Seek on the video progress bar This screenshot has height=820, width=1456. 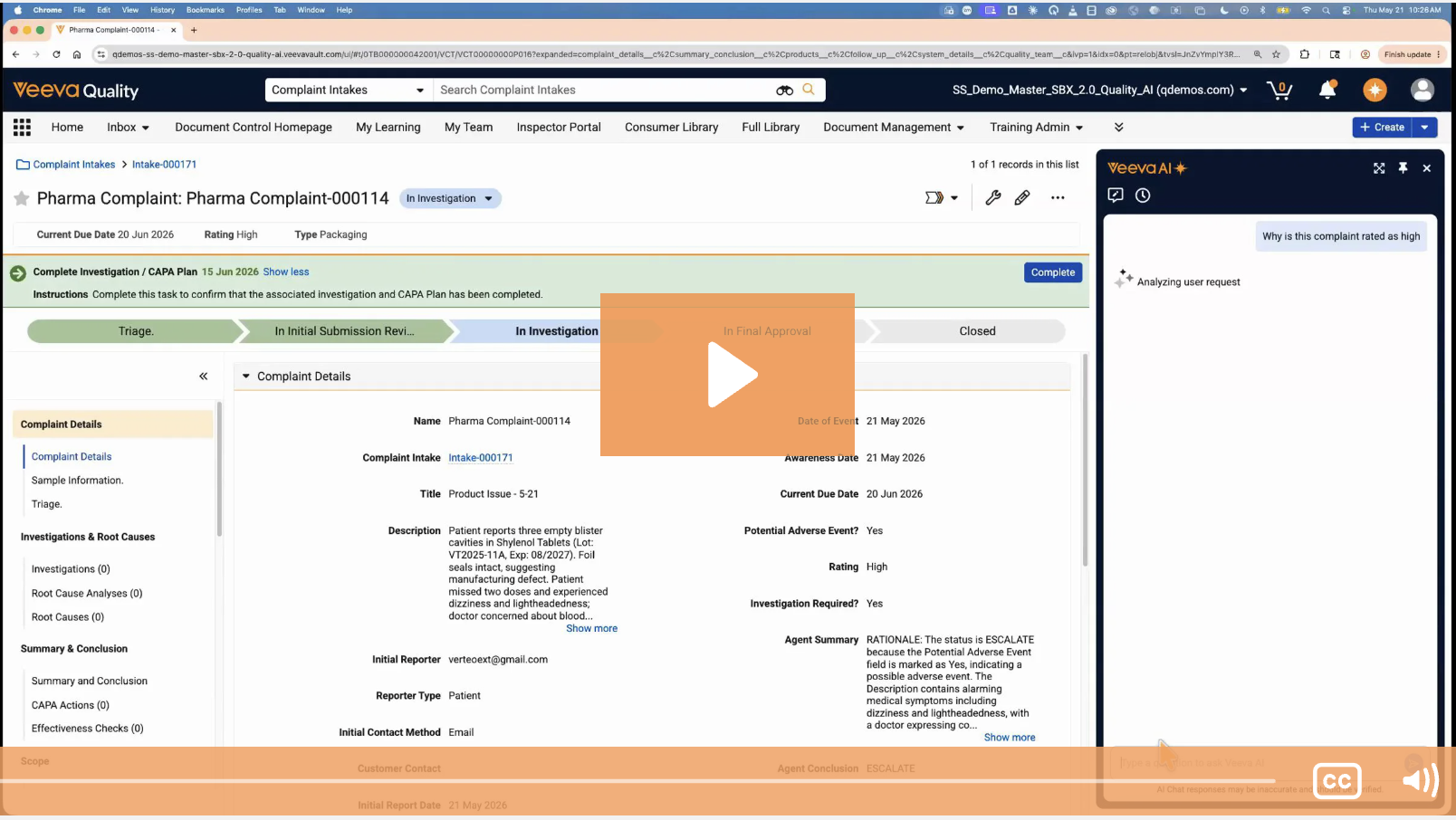(637, 780)
